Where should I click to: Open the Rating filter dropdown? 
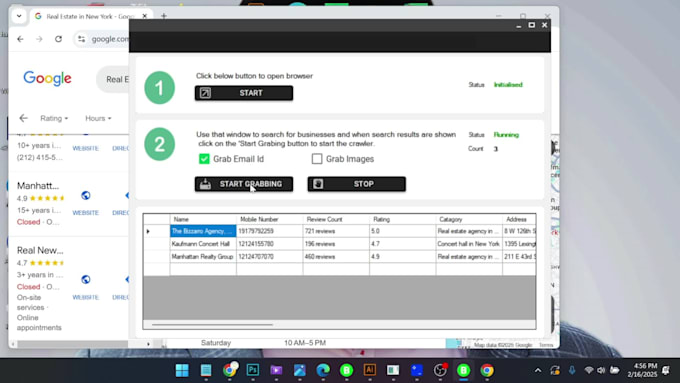coord(54,118)
